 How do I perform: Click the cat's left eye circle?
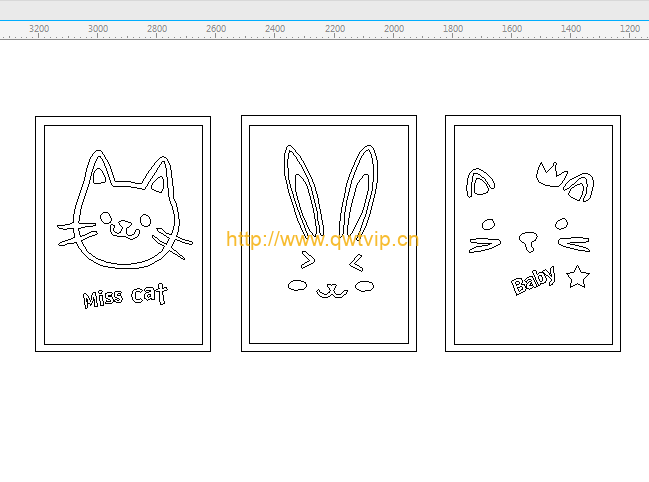tap(106, 218)
